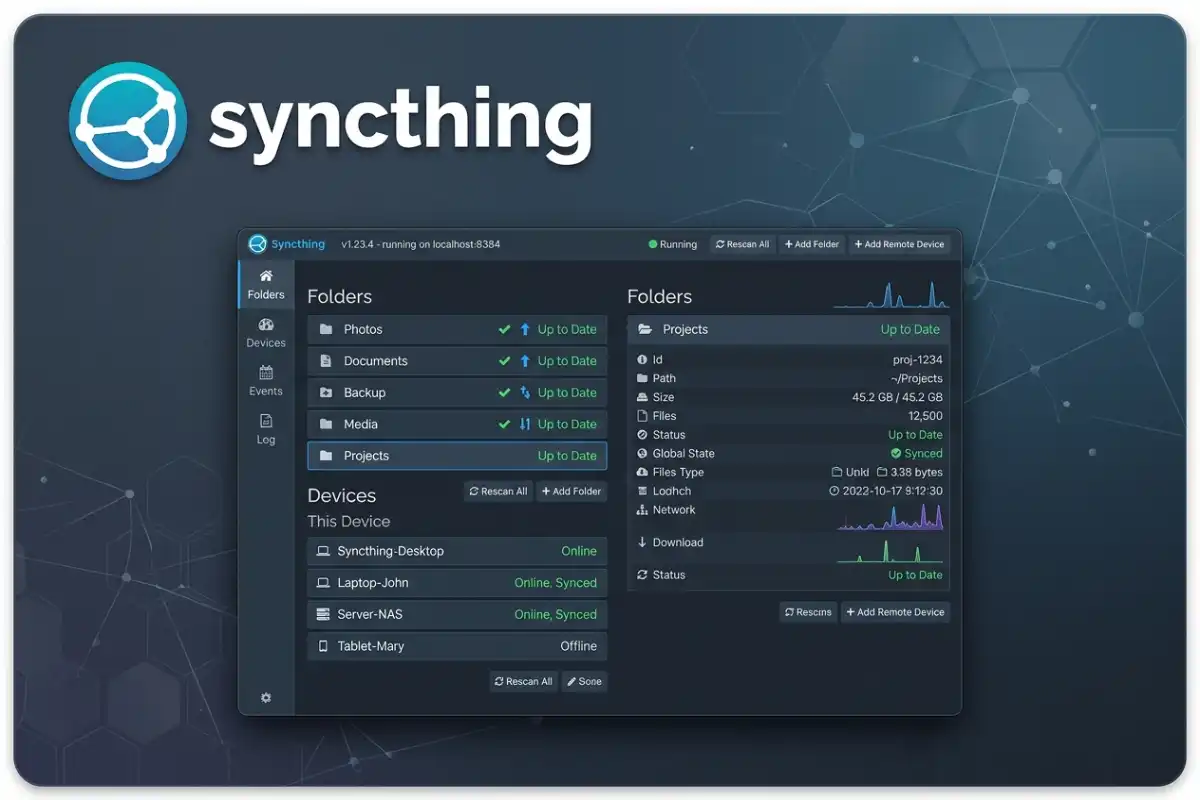Click the 2022-10-17 9:12:30 timestamp
The width and height of the screenshot is (1200, 800).
[x=893, y=491]
